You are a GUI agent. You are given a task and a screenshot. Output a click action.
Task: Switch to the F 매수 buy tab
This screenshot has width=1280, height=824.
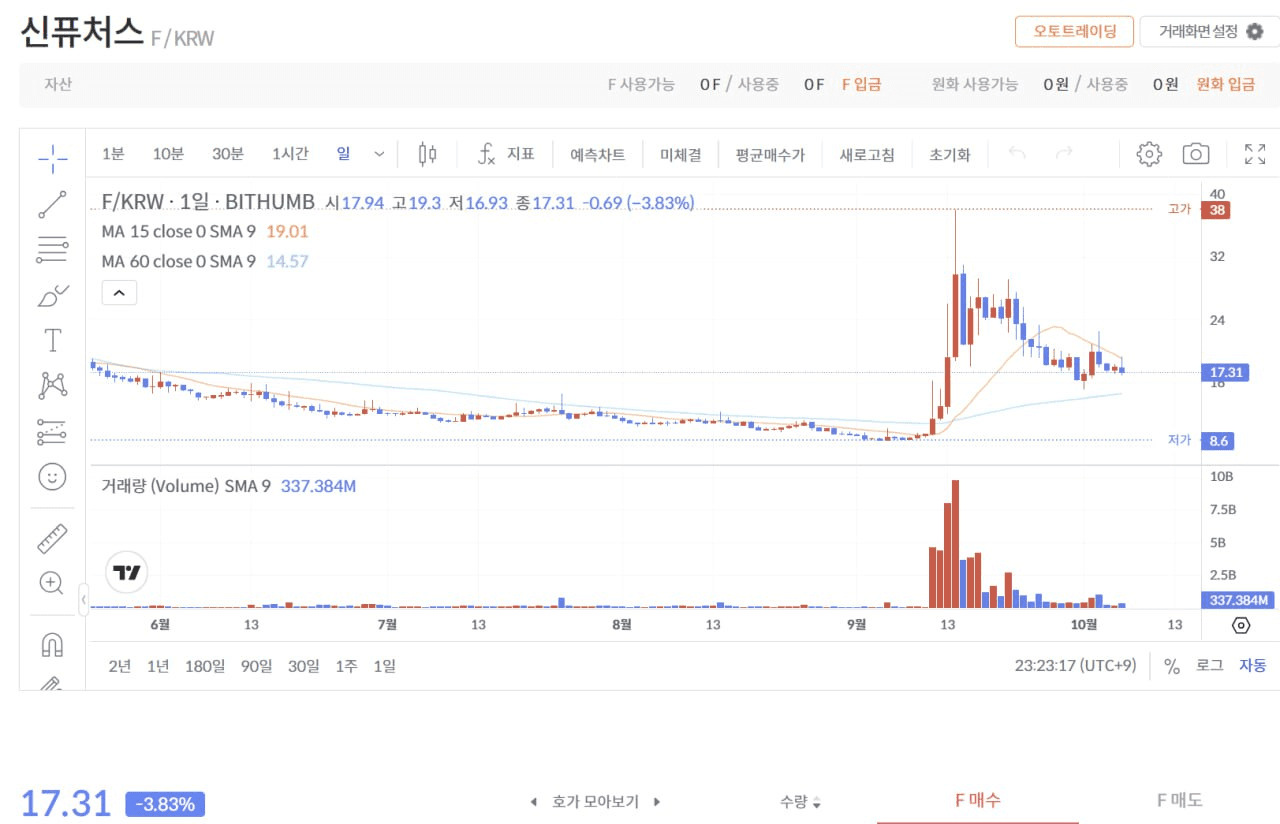(x=977, y=800)
